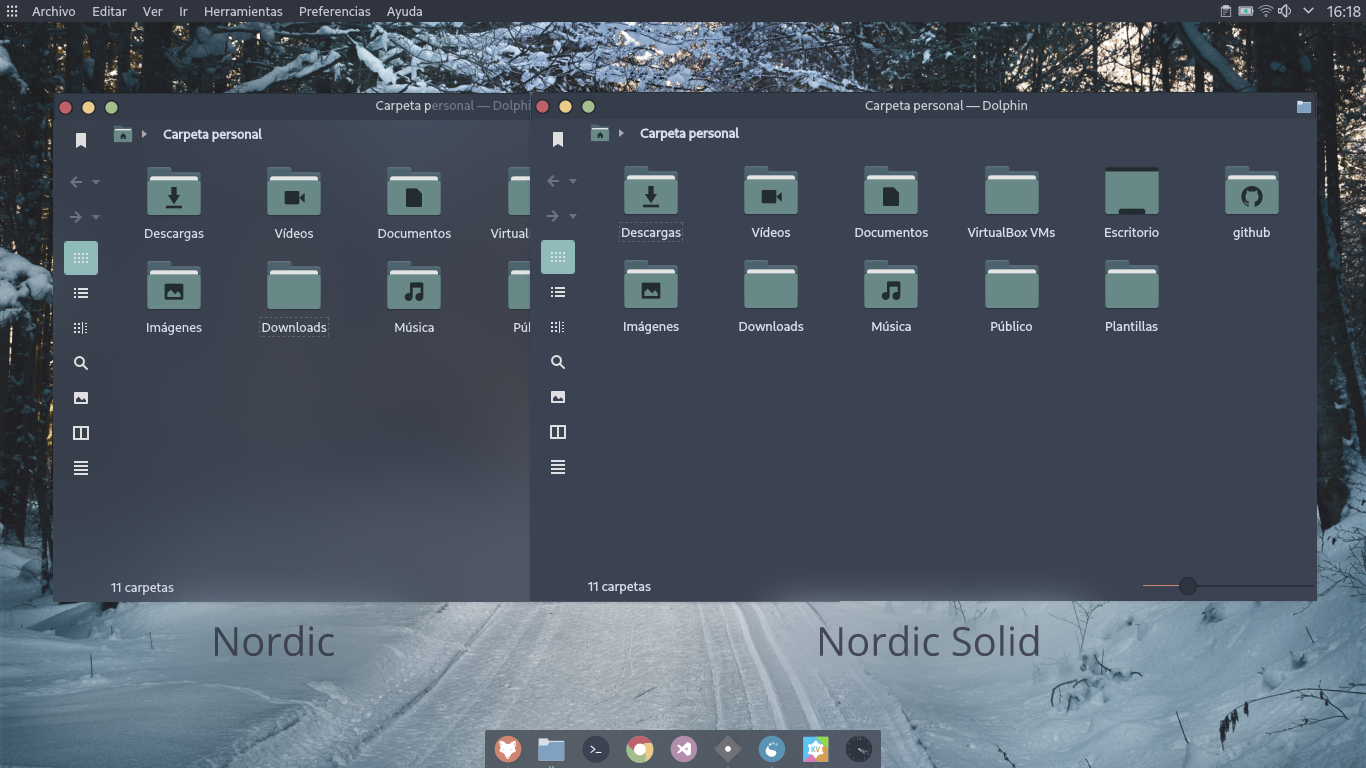Toggle split view icon in right Dolphin window

click(x=558, y=432)
